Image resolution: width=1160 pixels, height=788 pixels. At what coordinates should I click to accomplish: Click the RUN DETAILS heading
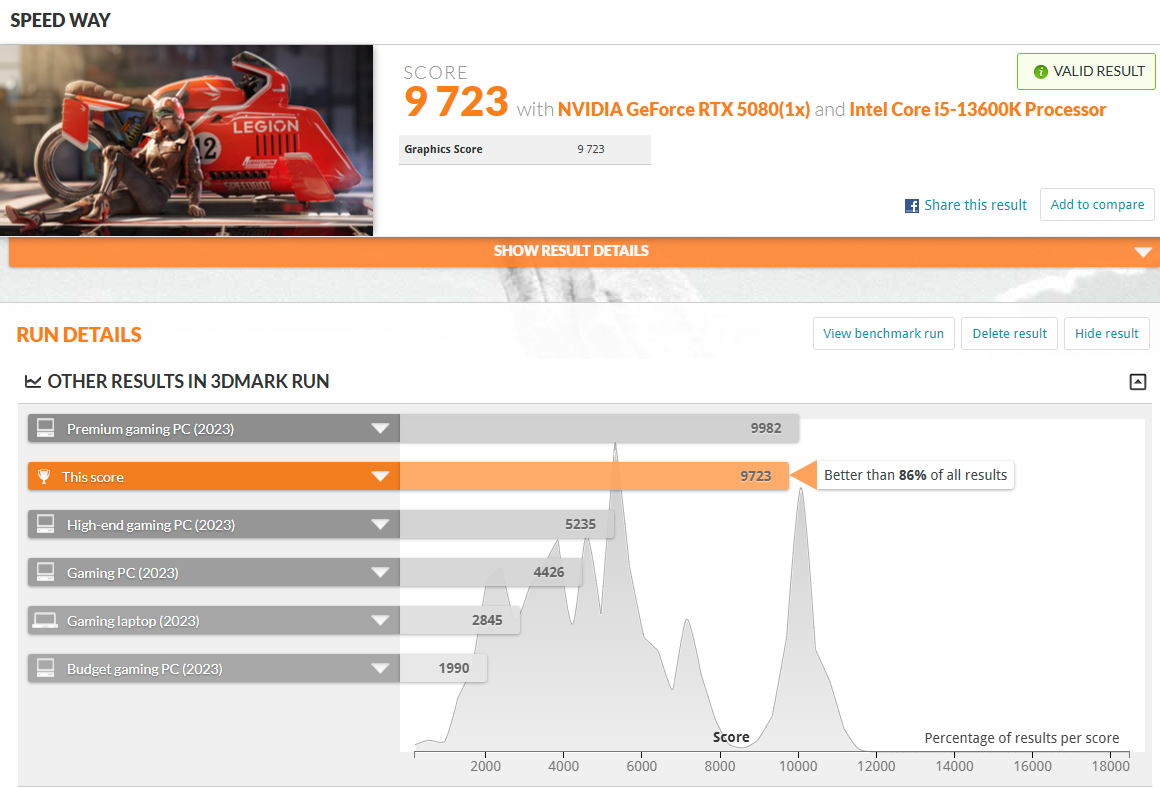79,335
